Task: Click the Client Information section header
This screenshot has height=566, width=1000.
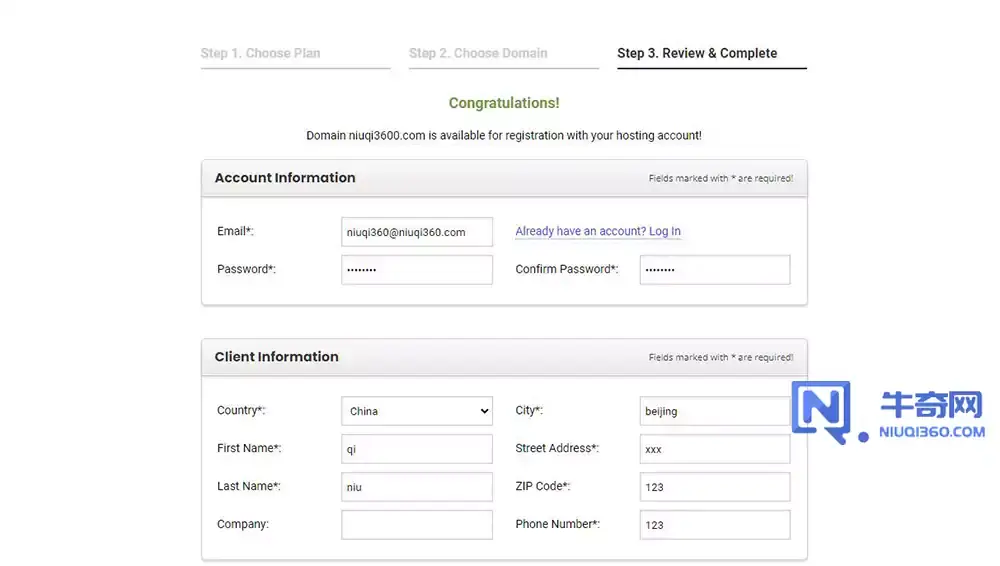Action: point(277,357)
